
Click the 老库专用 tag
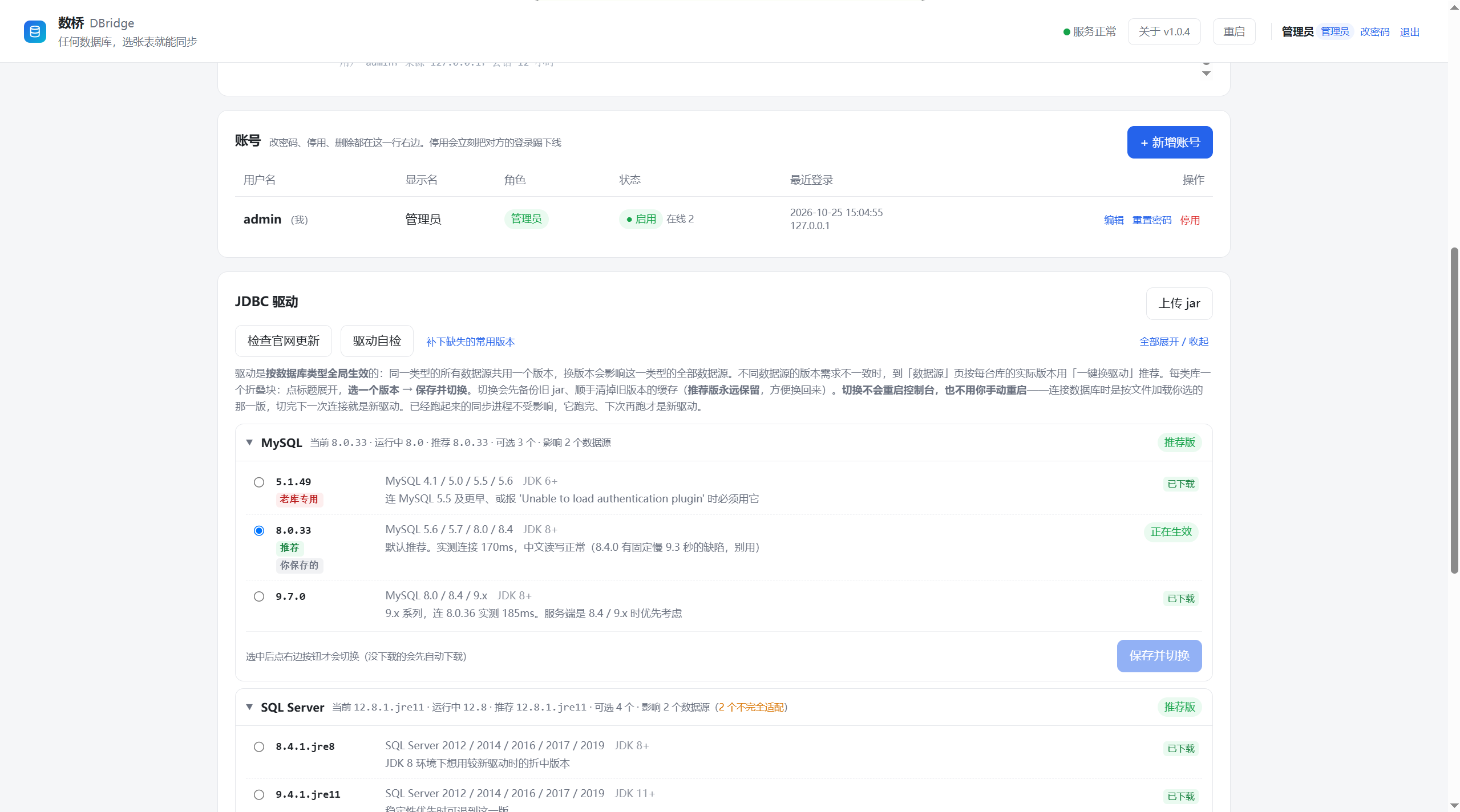[300, 500]
